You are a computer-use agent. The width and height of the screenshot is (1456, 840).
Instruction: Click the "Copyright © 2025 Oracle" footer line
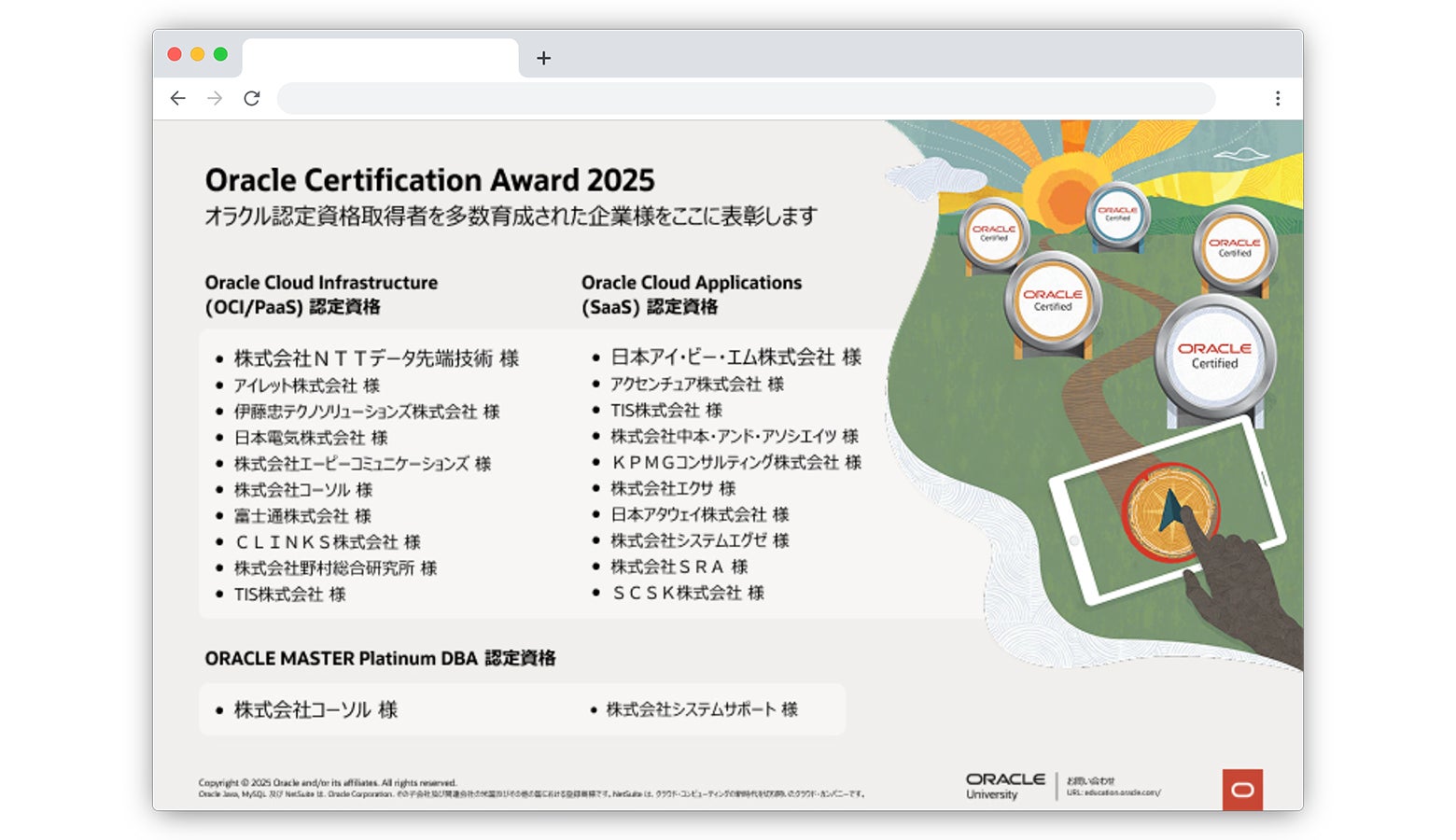pos(328,783)
